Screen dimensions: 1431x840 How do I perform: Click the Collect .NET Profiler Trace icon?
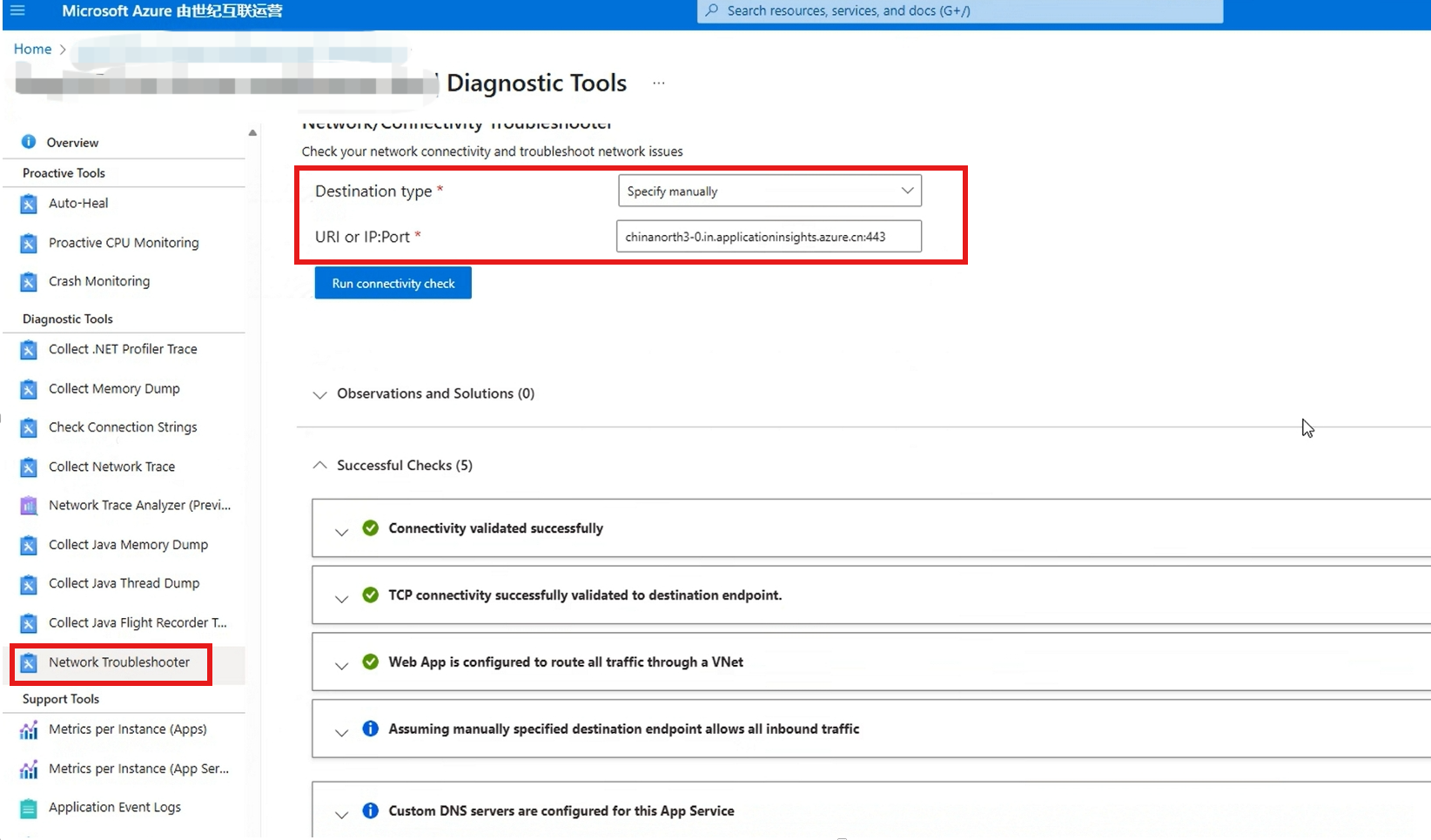pos(29,350)
